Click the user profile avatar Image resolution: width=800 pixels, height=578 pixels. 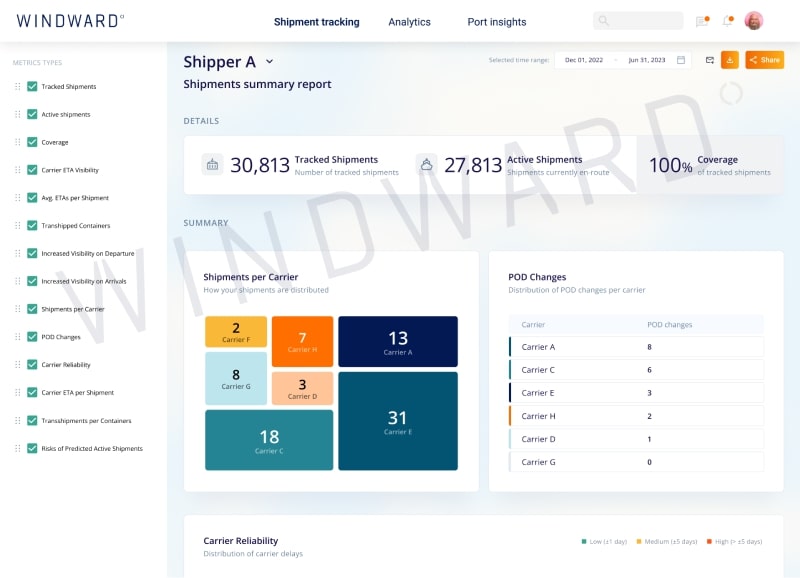(x=754, y=21)
